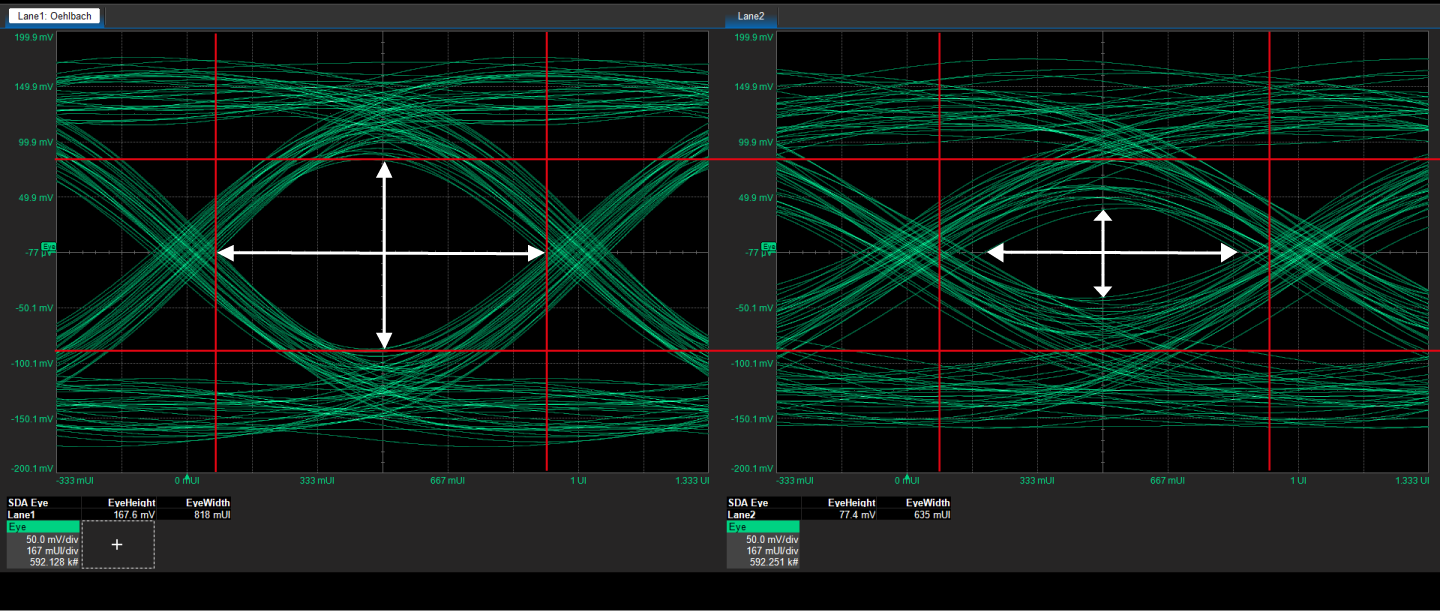Click Lane2 592.251 k# sample count

click(773, 562)
